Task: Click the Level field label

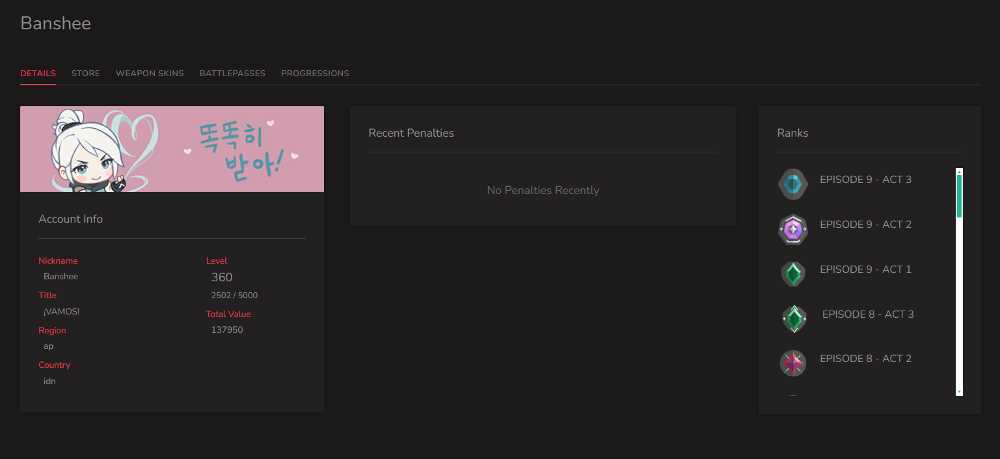Action: point(217,261)
